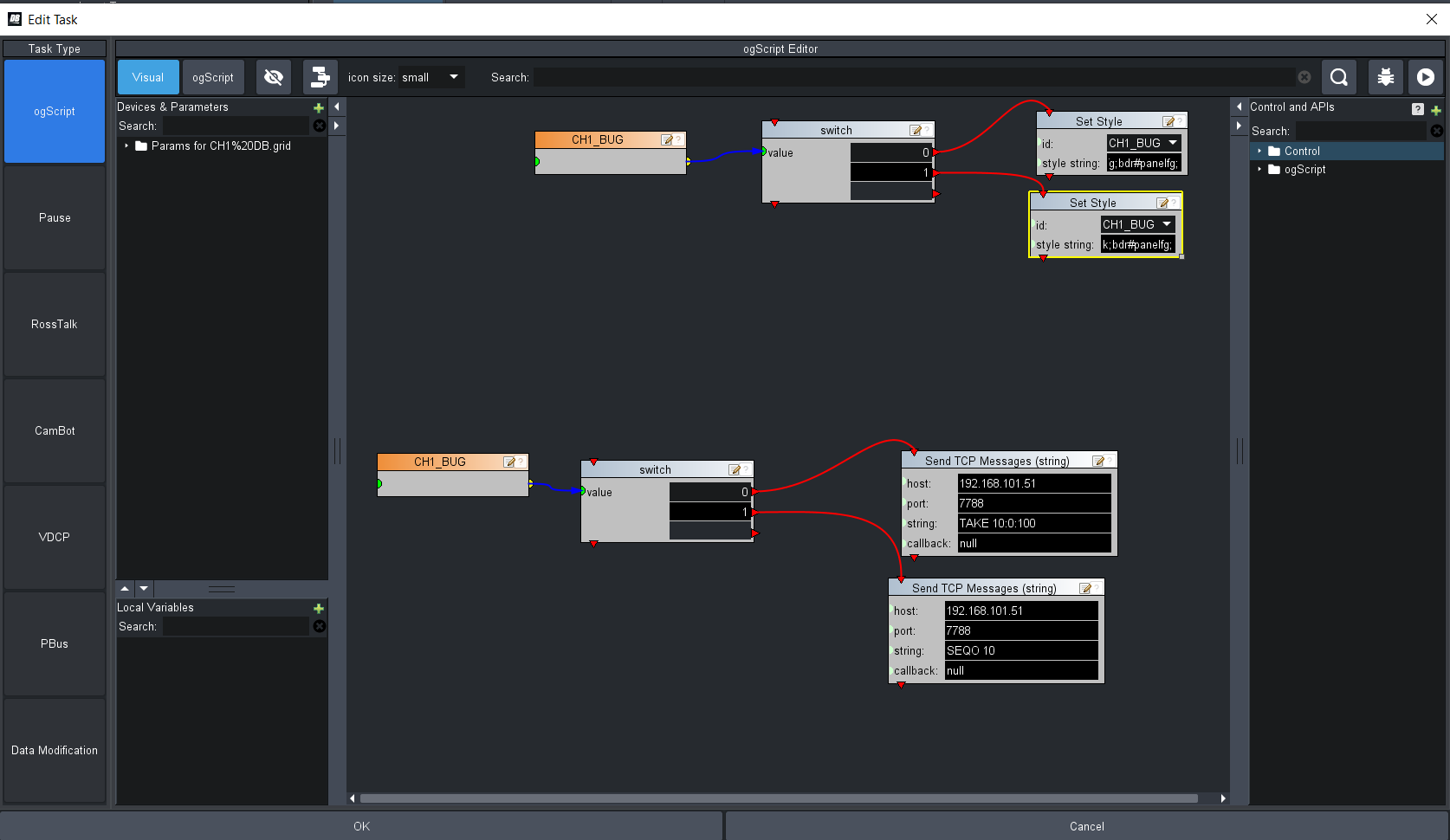
Task: Open the icon size dropdown
Action: pyautogui.click(x=430, y=77)
